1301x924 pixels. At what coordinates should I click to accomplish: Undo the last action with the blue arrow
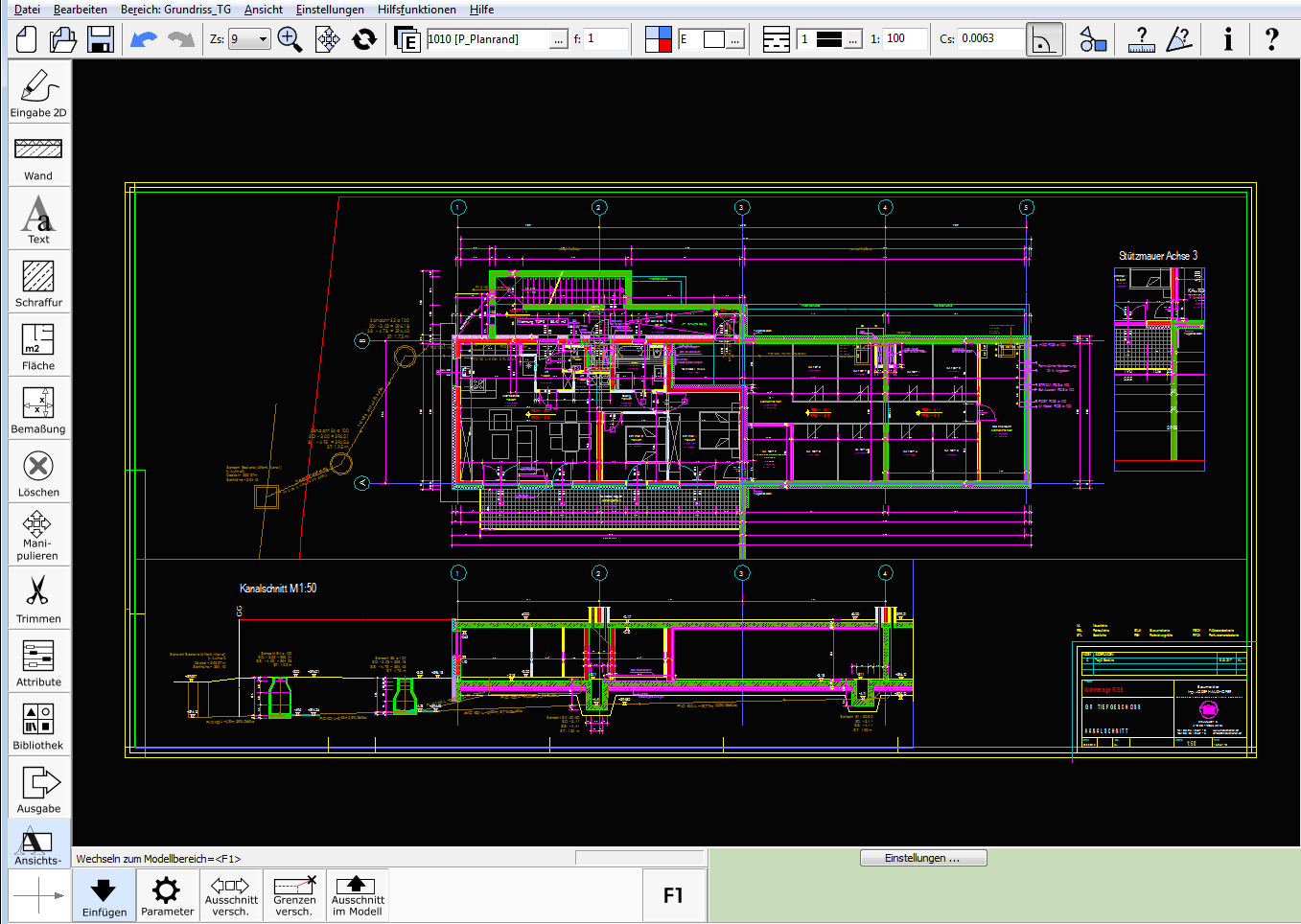(x=144, y=39)
